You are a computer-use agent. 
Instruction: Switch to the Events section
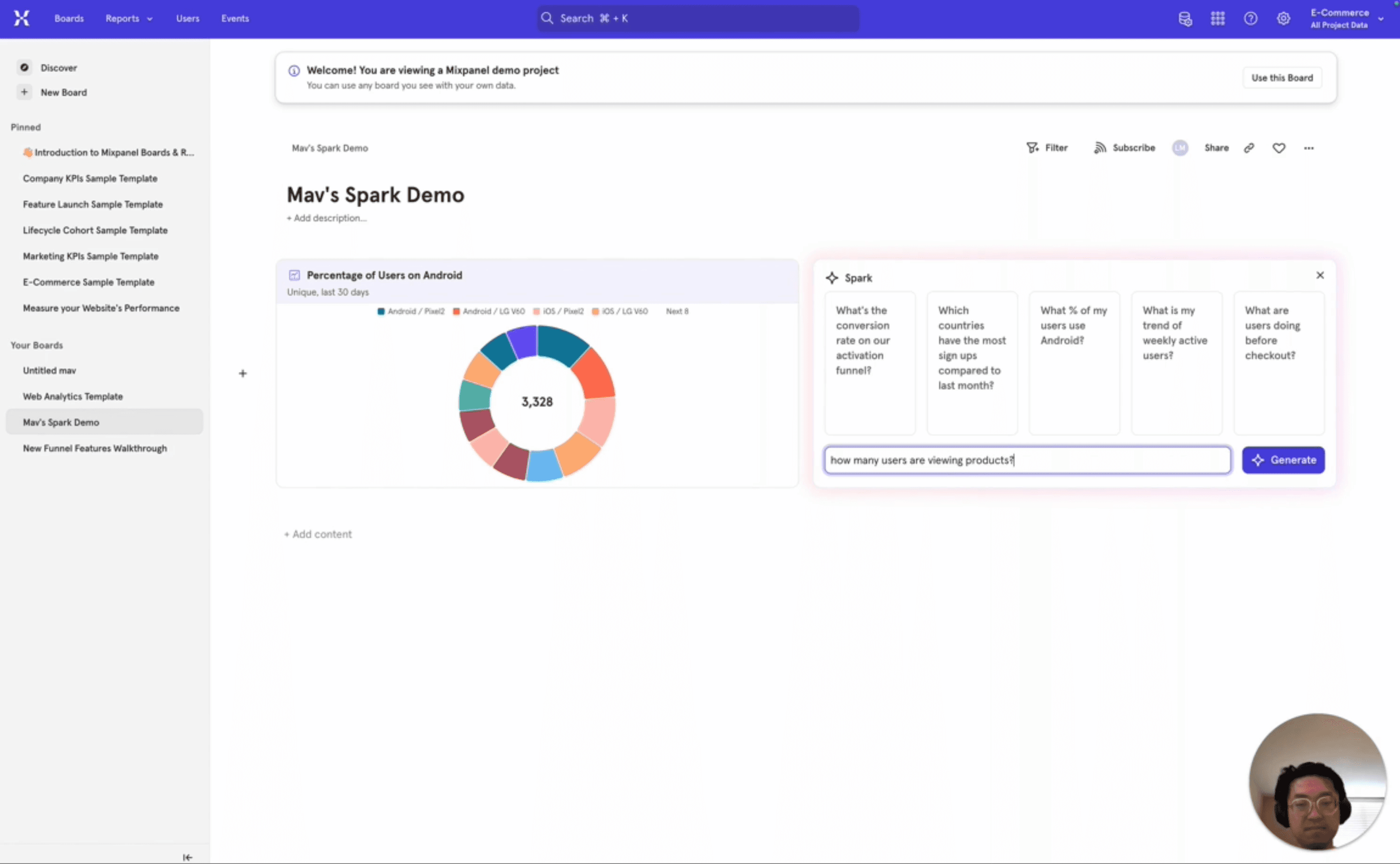tap(235, 18)
